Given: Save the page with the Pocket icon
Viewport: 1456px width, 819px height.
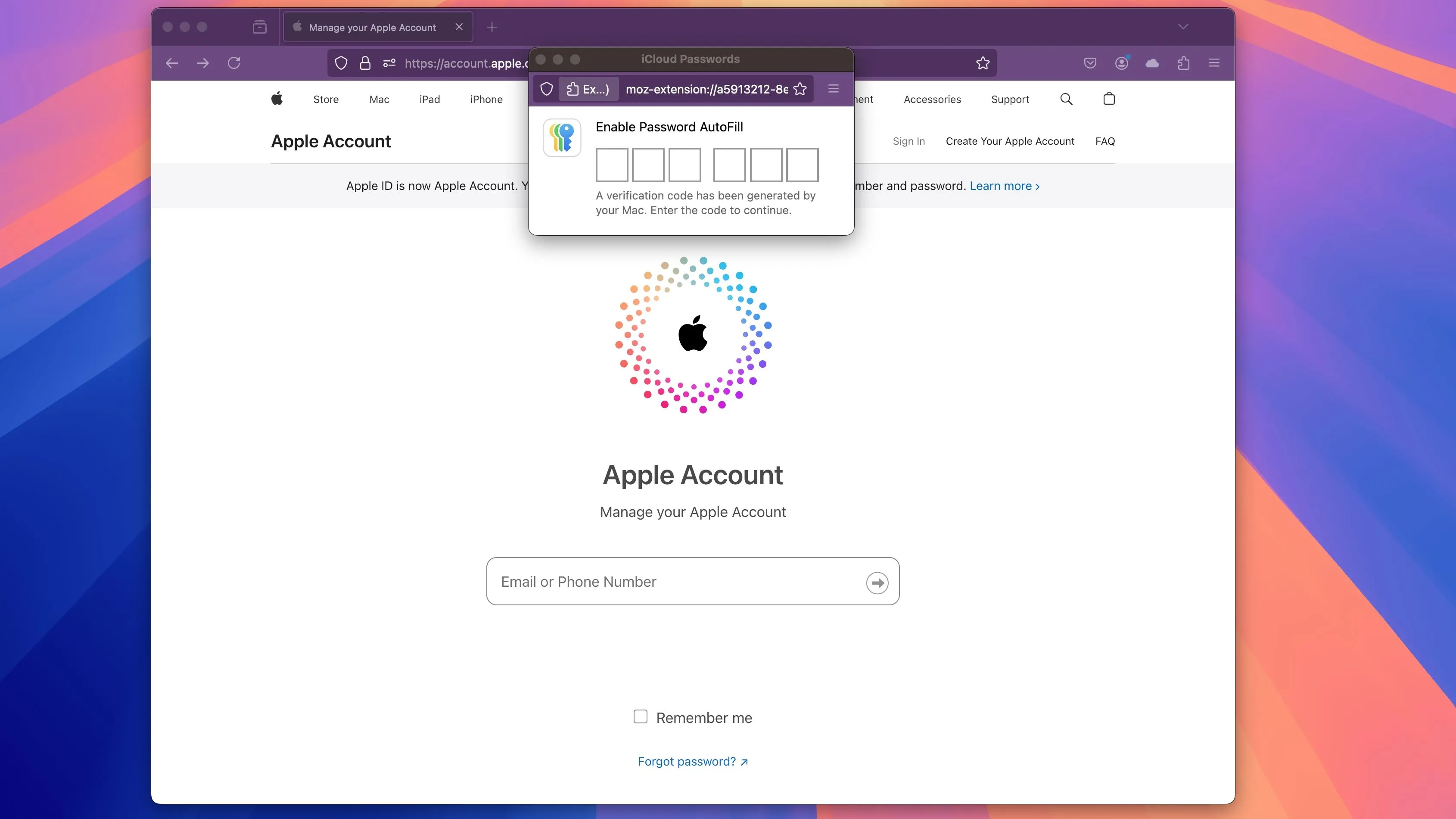Looking at the screenshot, I should 1090,63.
